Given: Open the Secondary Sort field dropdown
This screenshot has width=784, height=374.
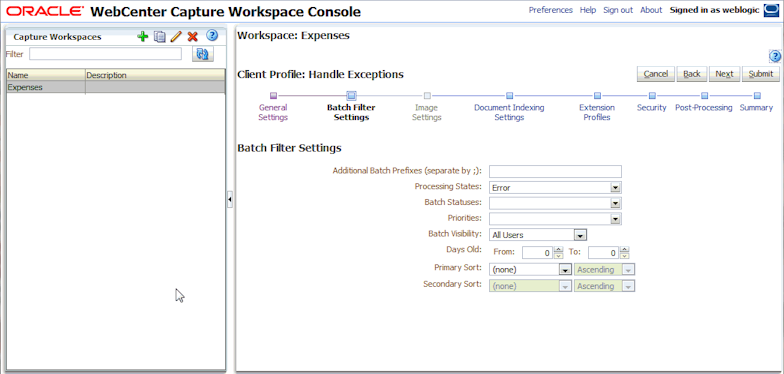Looking at the screenshot, I should 564,286.
